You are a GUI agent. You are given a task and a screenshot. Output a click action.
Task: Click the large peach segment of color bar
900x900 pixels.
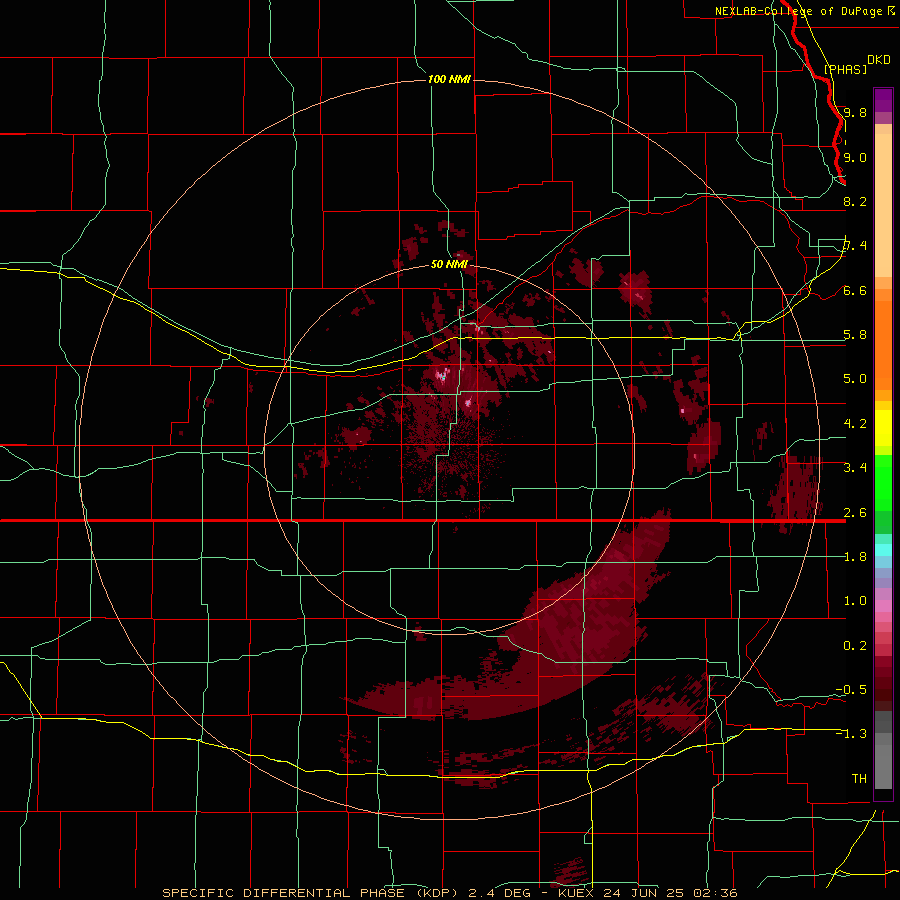click(883, 205)
